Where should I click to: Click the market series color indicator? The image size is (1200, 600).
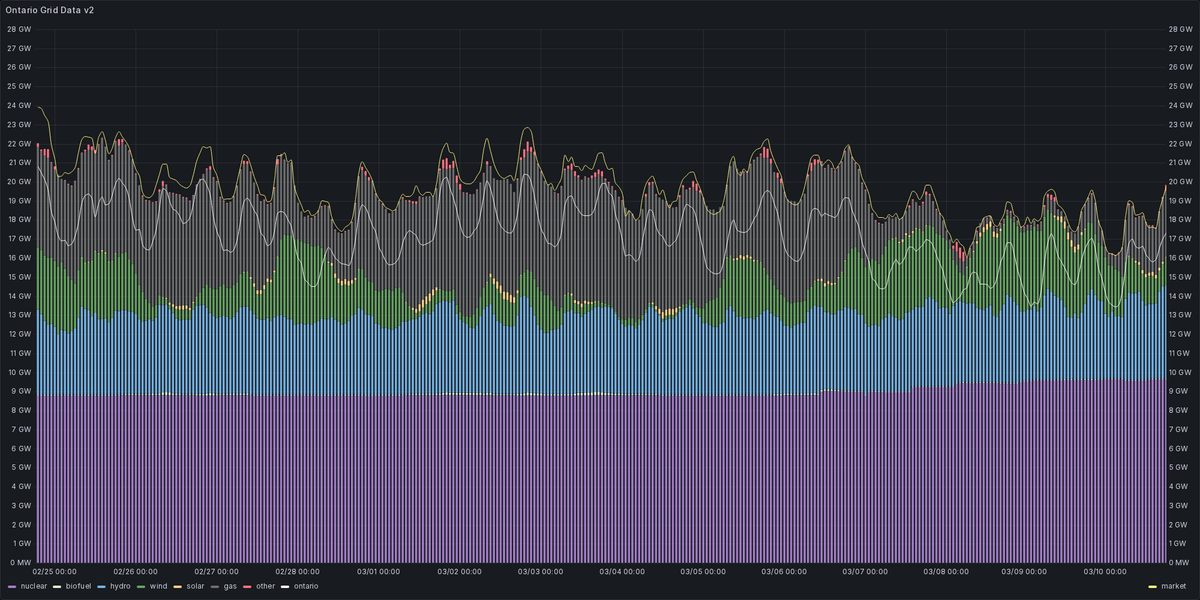click(x=1152, y=587)
